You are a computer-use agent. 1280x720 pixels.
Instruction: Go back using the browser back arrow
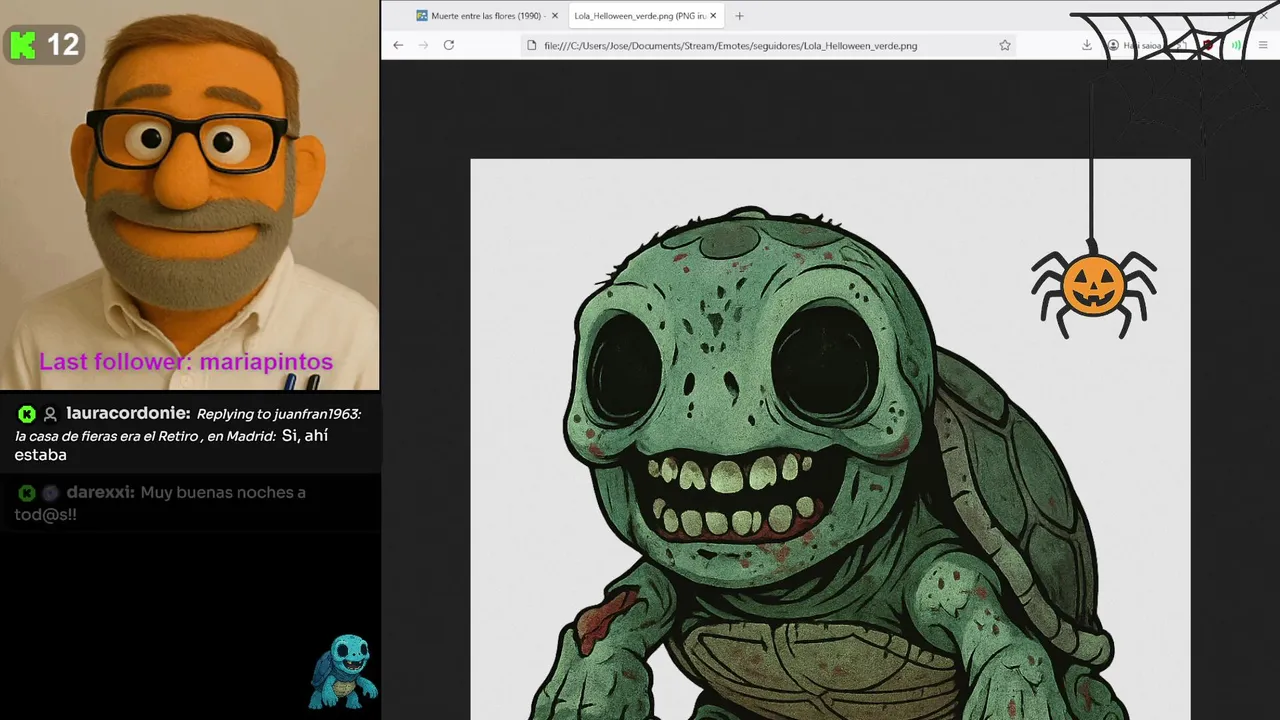(x=398, y=45)
